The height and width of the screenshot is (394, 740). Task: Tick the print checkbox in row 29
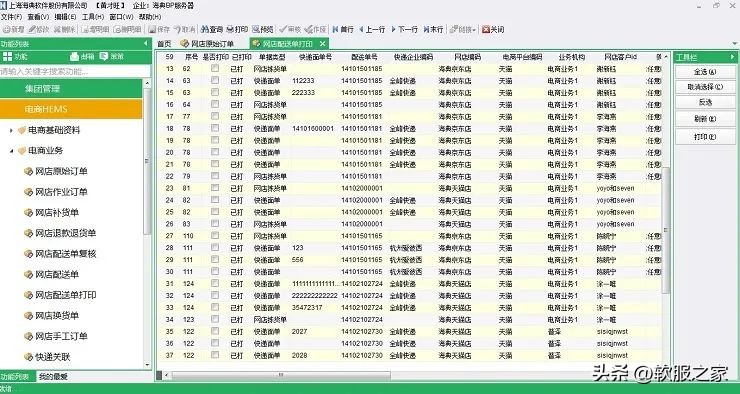click(215, 260)
